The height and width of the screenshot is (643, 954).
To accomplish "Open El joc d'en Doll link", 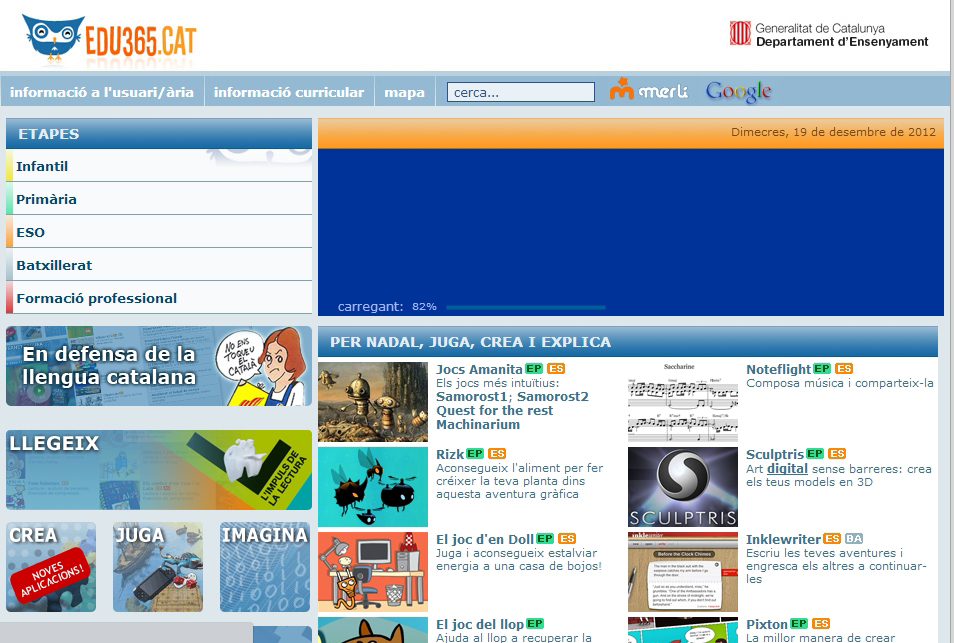I will click(485, 540).
